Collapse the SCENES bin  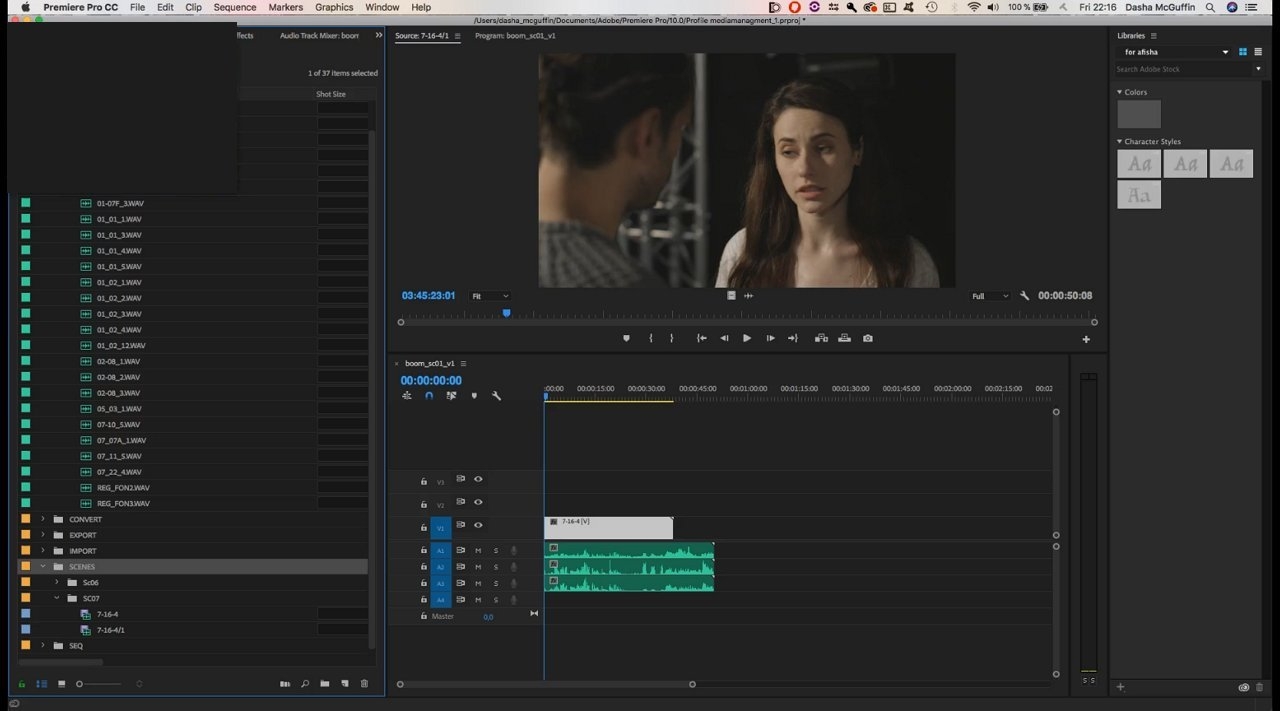click(x=42, y=567)
